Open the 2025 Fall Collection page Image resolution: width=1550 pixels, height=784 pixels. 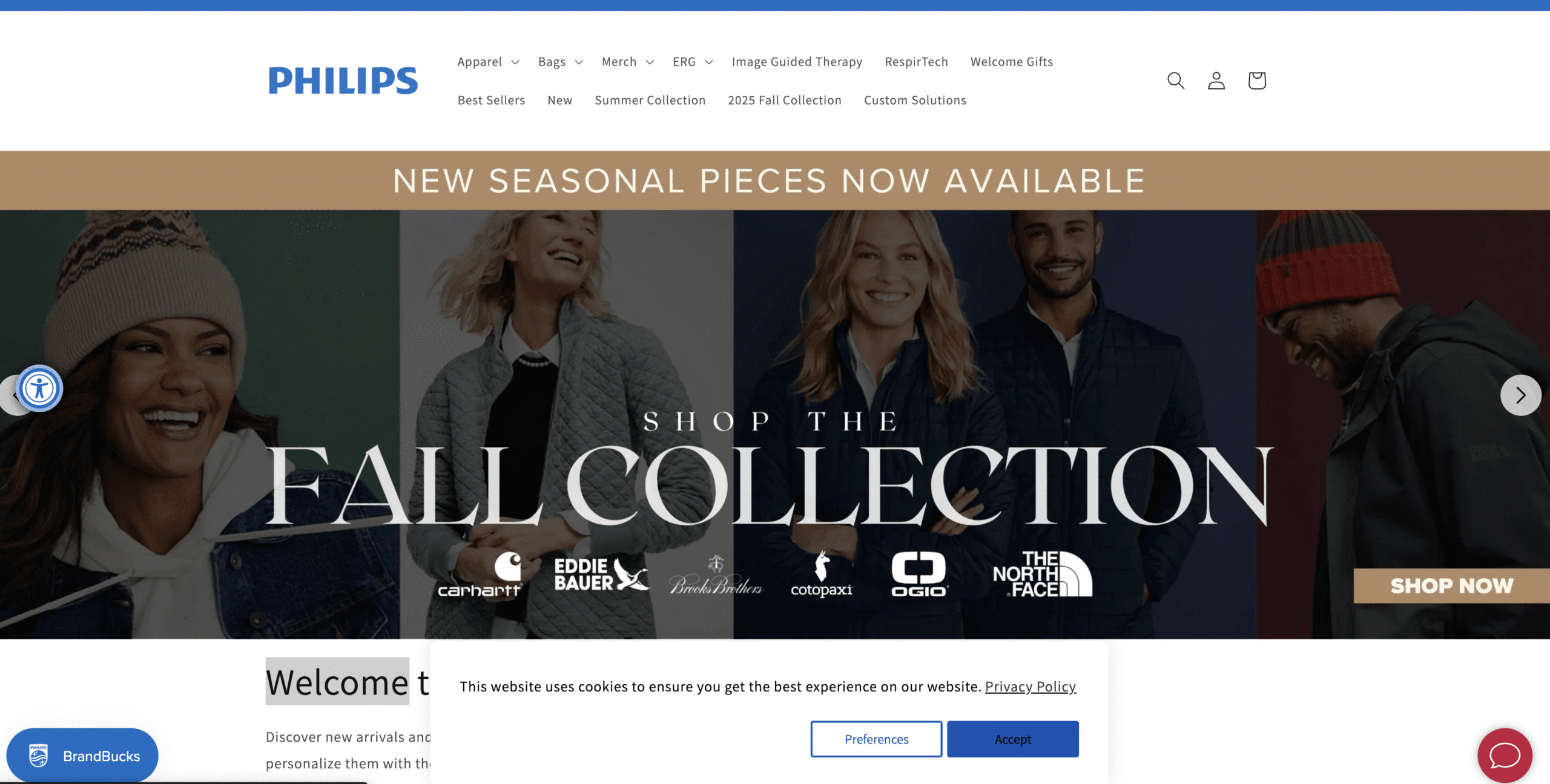pyautogui.click(x=784, y=100)
